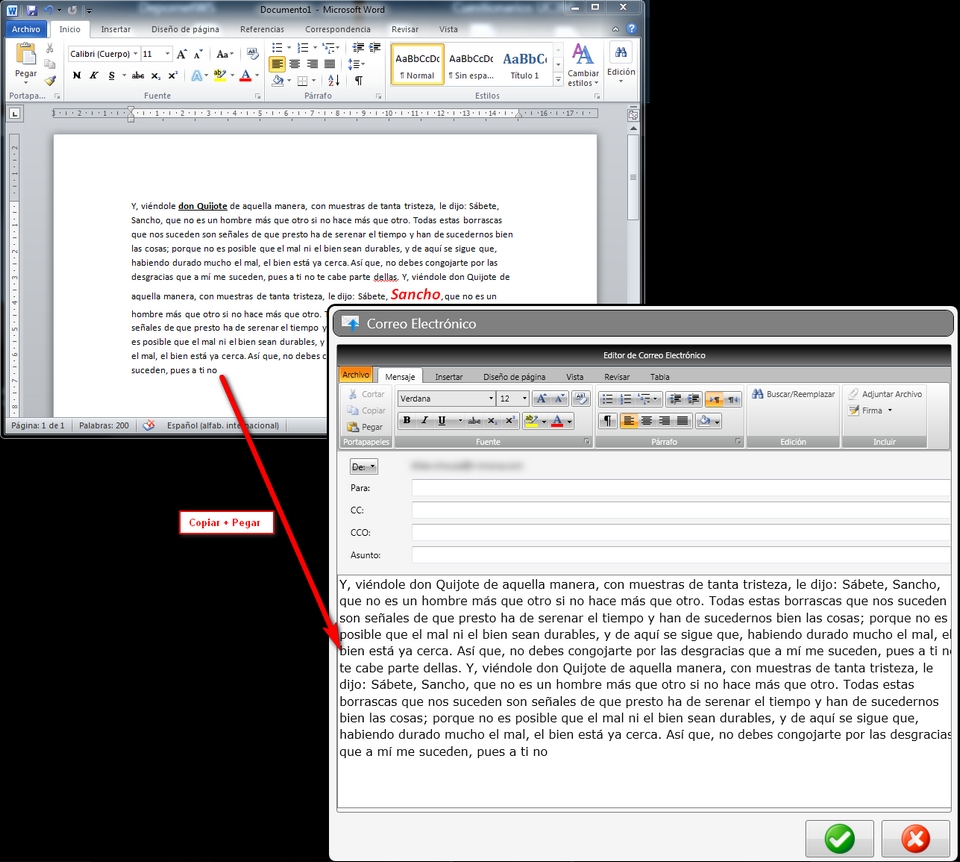
Task: Shrink font size in Word ribbon
Action: [198, 54]
